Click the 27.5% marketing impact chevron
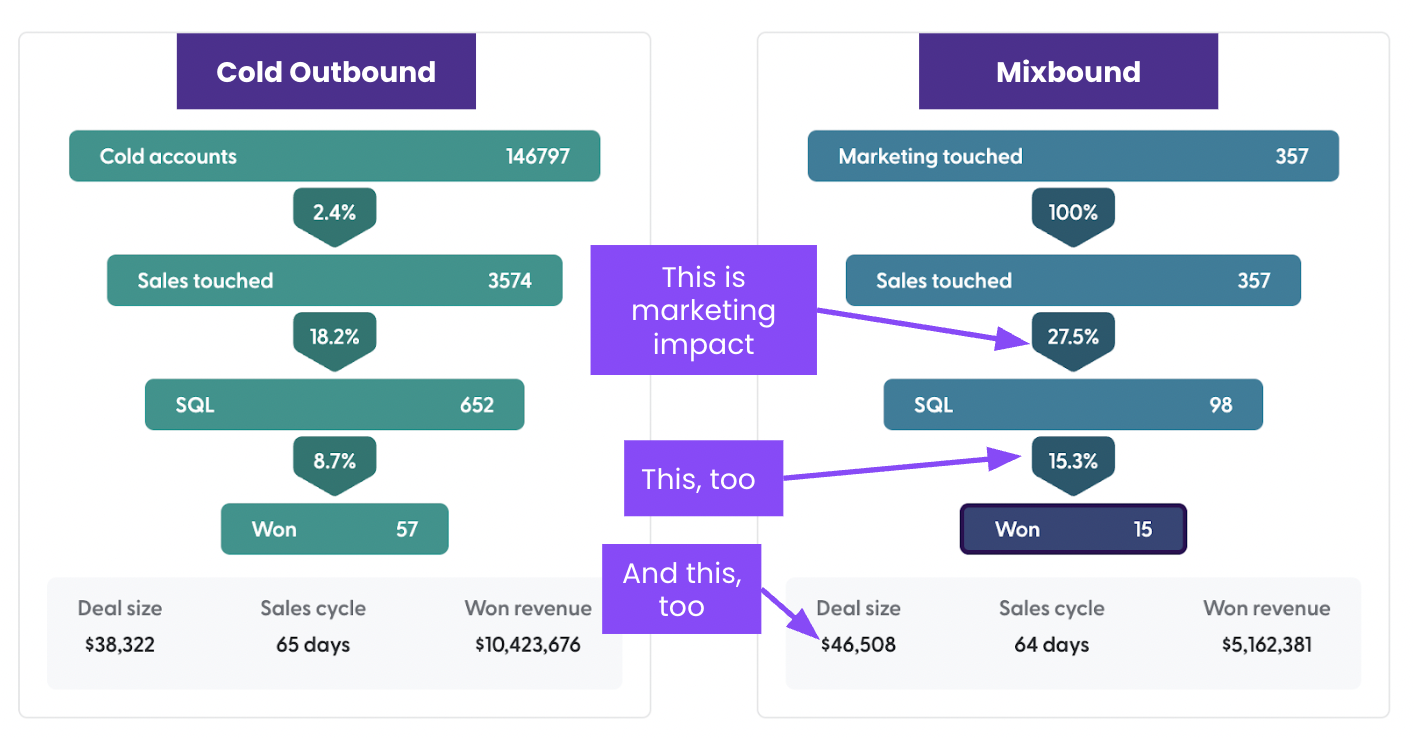1414x738 pixels. tap(1073, 338)
